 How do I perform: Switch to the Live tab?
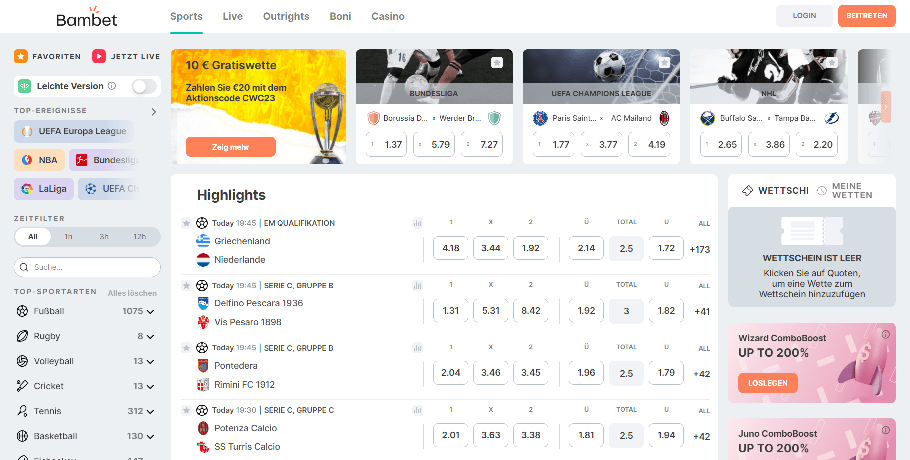coord(233,16)
